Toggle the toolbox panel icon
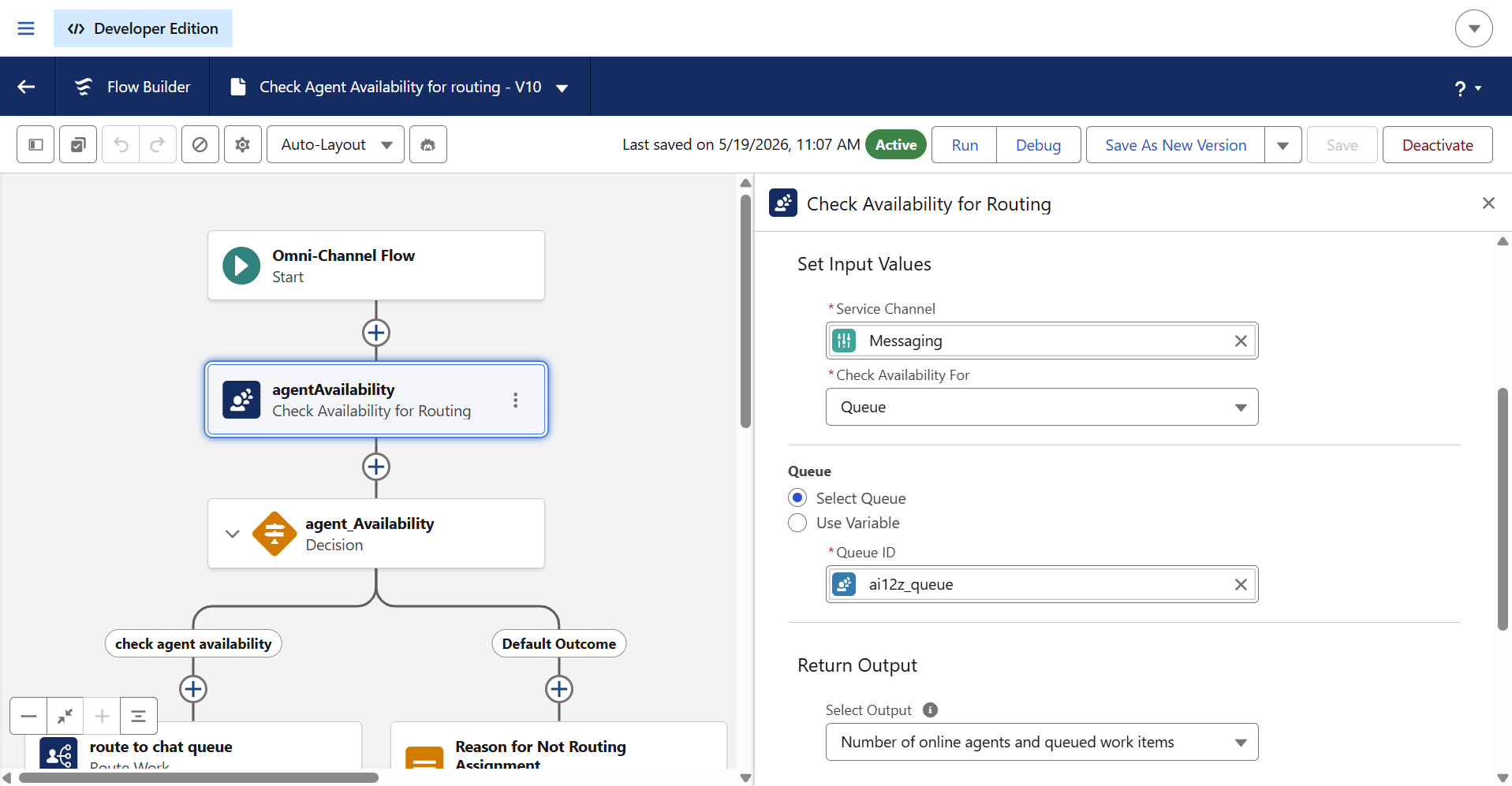Screen dimensions: 1512x786 tap(35, 144)
